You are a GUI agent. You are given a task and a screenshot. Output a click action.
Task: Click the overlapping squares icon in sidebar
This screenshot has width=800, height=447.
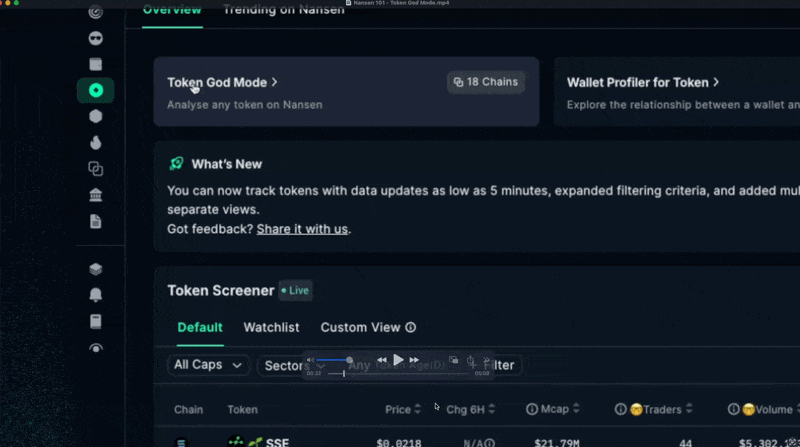(96, 169)
